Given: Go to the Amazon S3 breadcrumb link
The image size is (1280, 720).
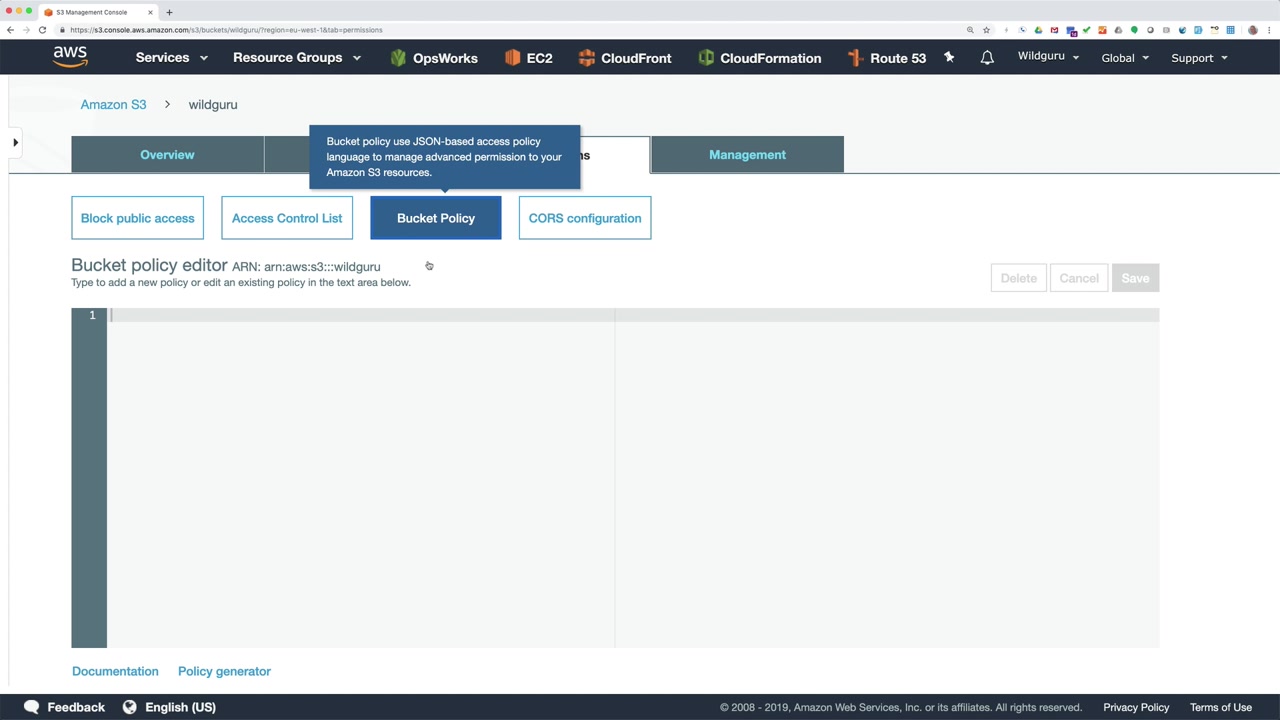Looking at the screenshot, I should pos(113,104).
